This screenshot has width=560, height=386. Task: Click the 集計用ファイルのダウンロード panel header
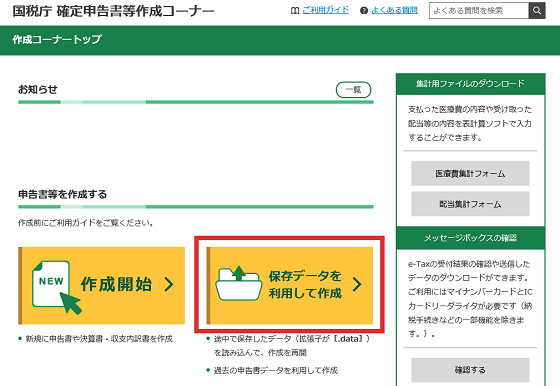tap(470, 84)
